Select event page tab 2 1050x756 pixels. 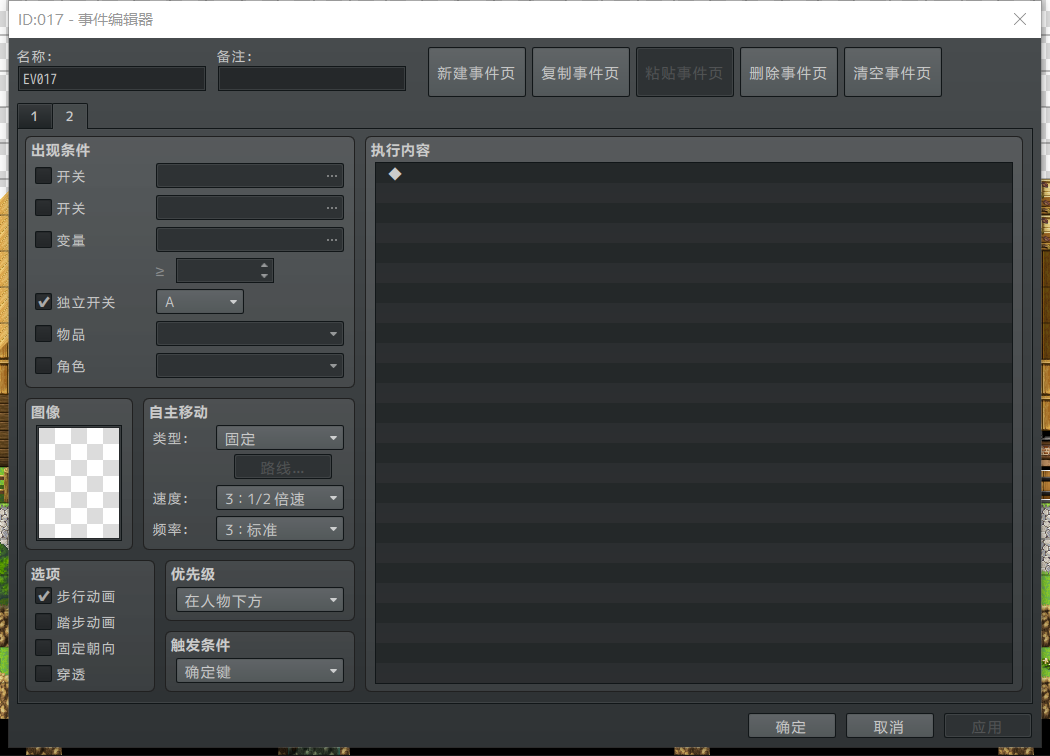(70, 116)
